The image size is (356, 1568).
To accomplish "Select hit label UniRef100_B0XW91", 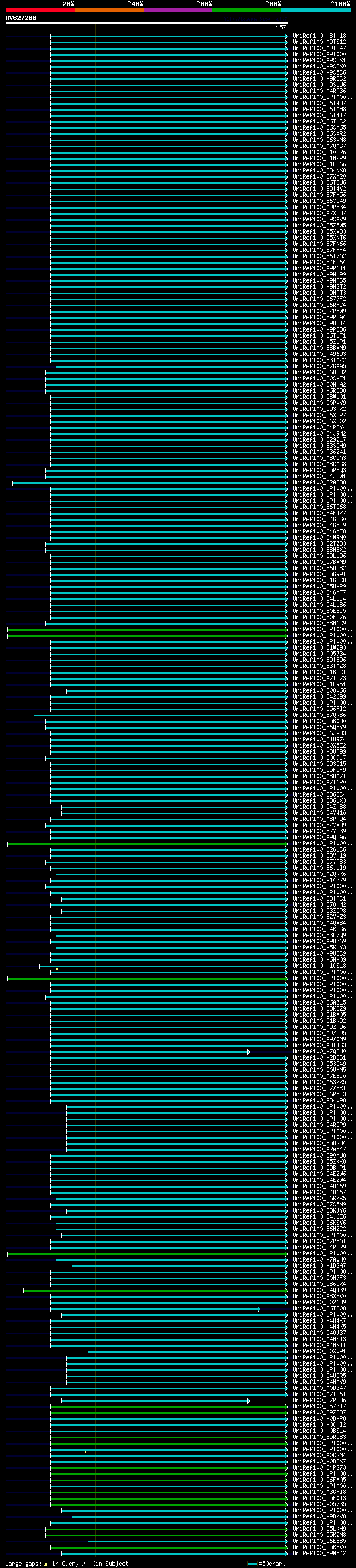I will [319, 1351].
